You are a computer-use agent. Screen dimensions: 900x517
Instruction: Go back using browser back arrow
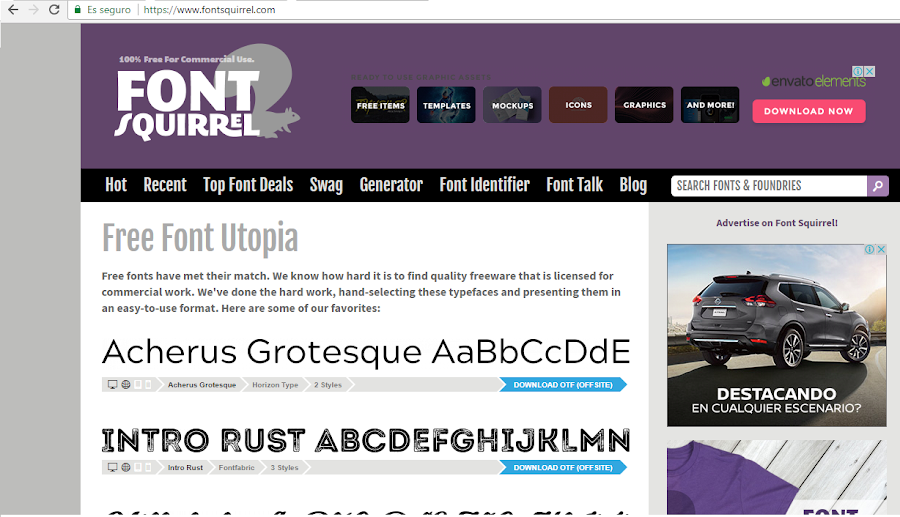coord(13,10)
